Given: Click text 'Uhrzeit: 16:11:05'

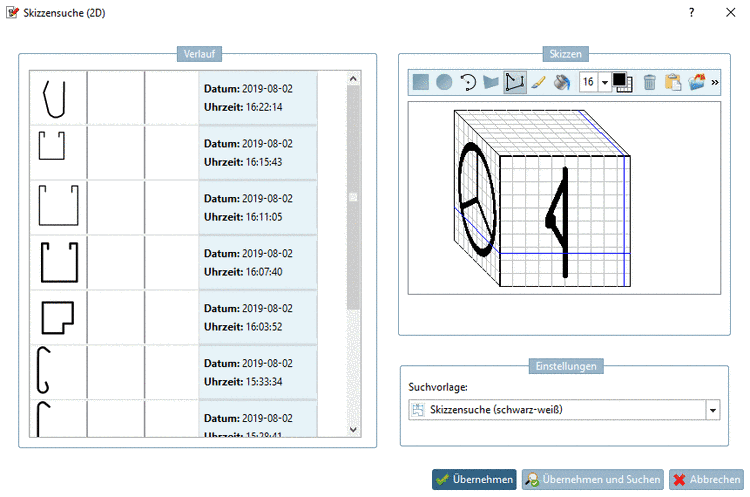Looking at the screenshot, I should click(x=243, y=217).
